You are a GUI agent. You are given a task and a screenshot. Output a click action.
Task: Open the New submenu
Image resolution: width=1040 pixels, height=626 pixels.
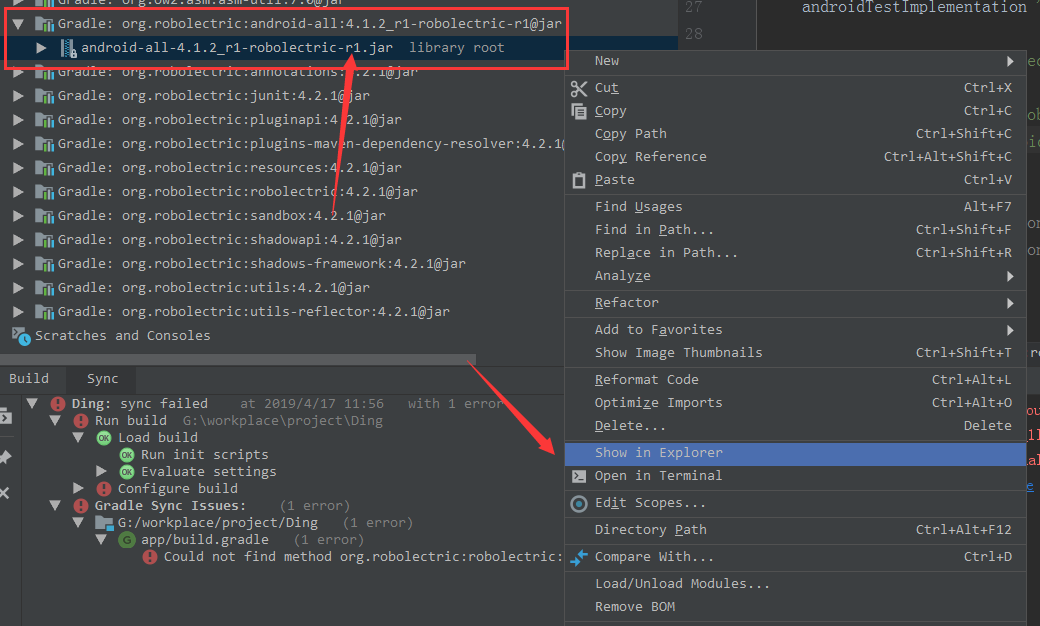point(795,61)
